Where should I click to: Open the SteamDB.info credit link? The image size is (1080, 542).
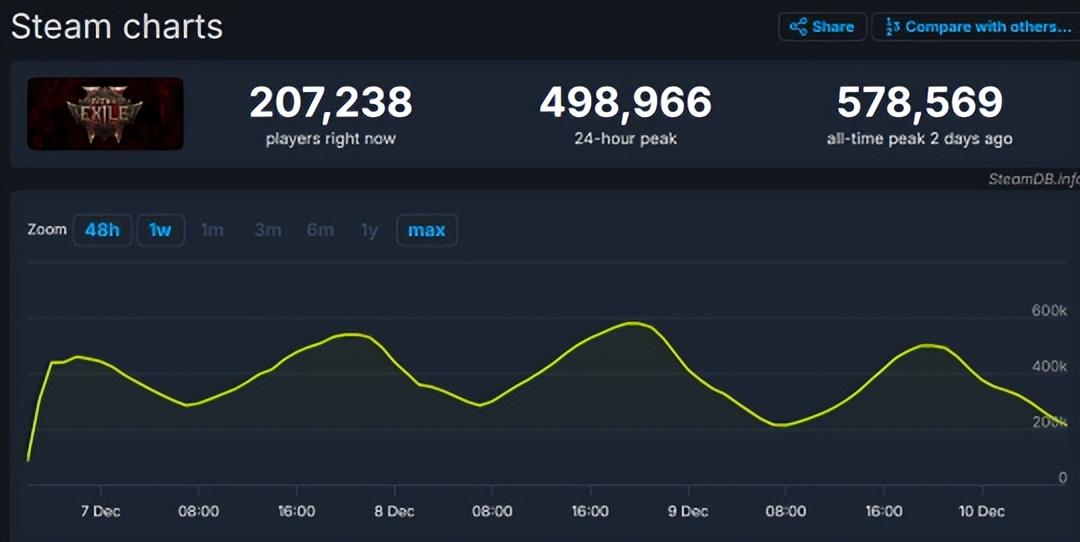pos(1034,180)
